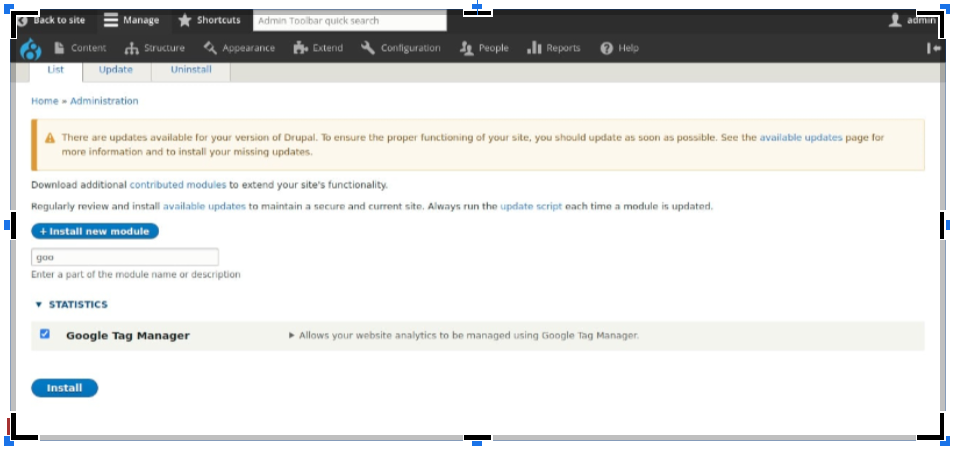
Task: Uncheck the Google Tag Manager checkbox
Action: coord(45,334)
